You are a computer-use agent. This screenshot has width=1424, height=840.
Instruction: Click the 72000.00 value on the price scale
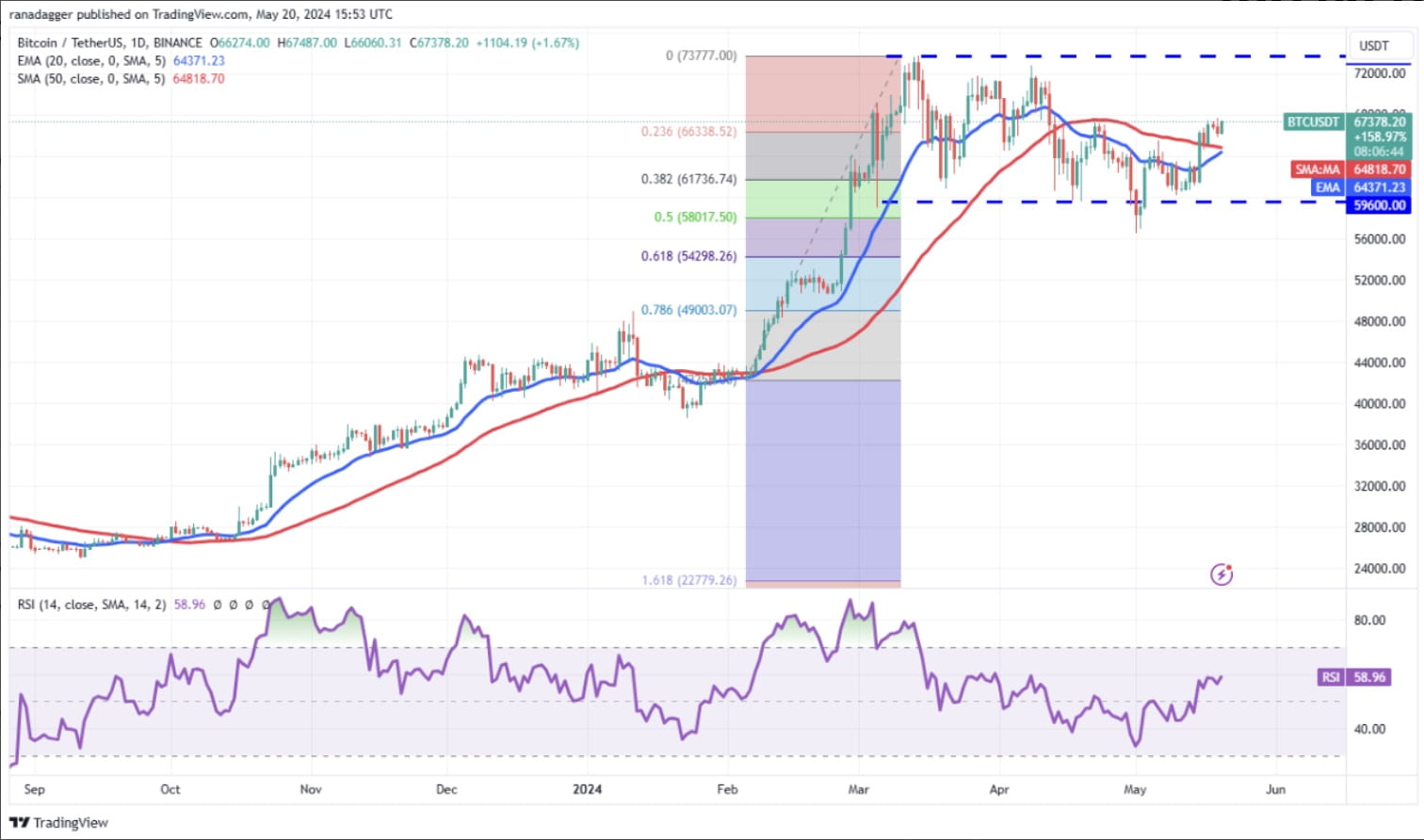click(x=1378, y=73)
